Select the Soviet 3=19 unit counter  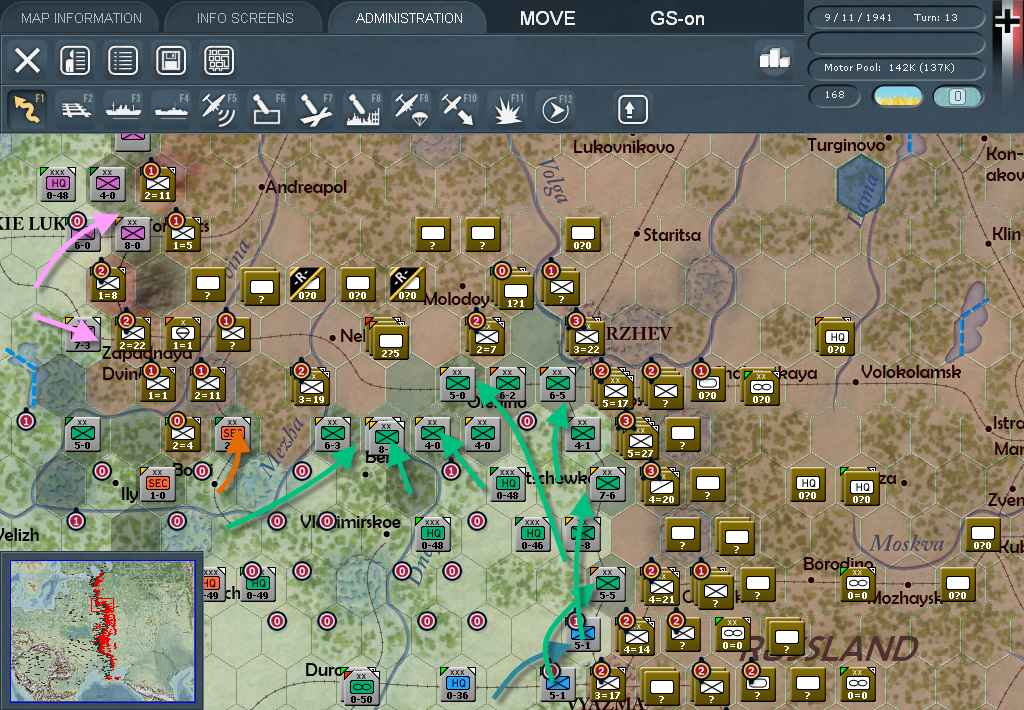tap(312, 387)
